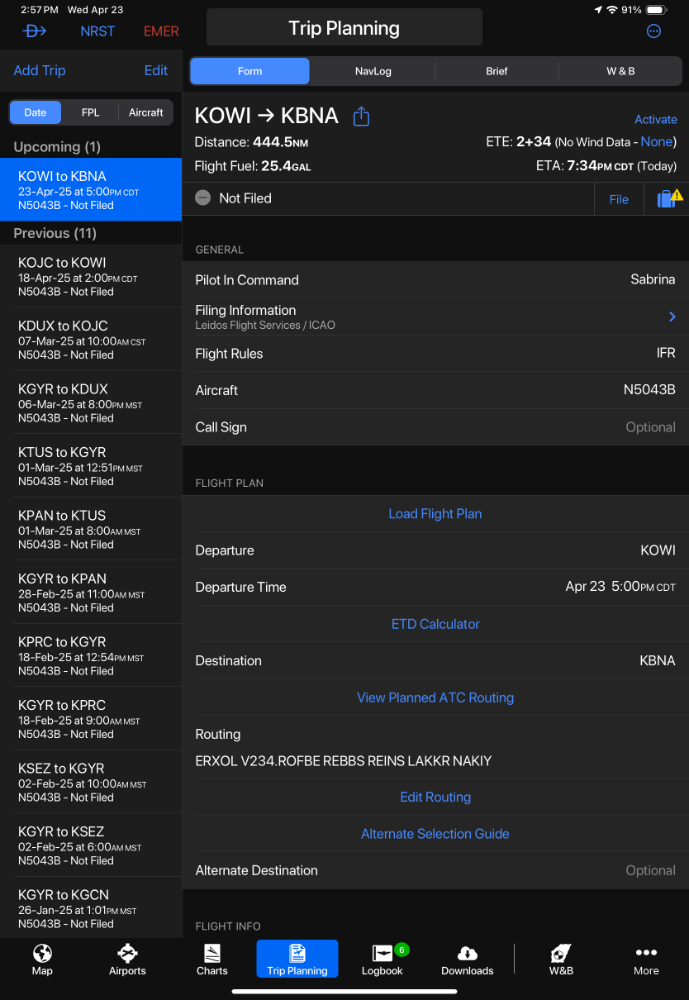Image resolution: width=689 pixels, height=1000 pixels.
Task: Open the Airports icon in bottom bar
Action: coord(127,953)
